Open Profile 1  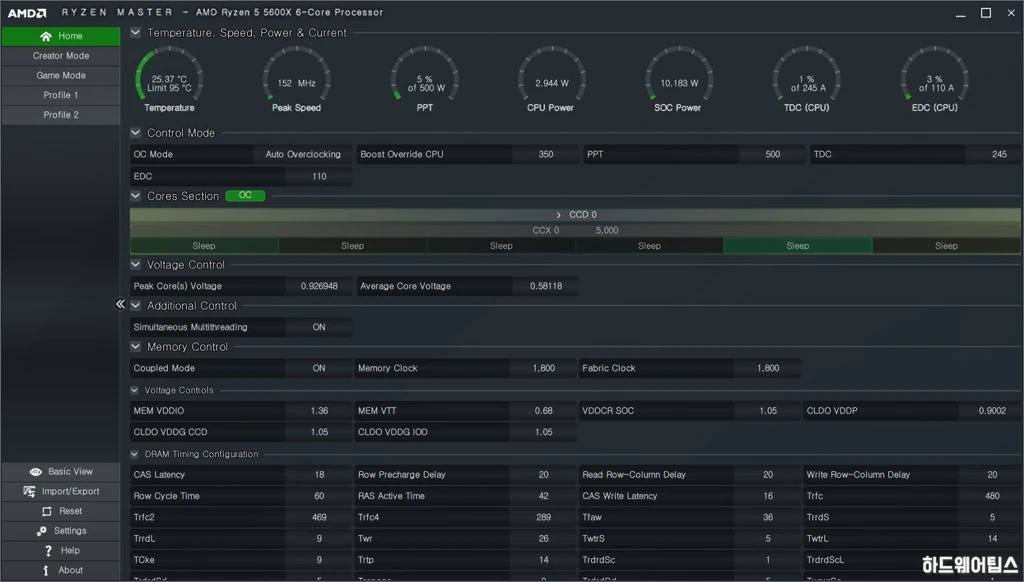pyautogui.click(x=61, y=95)
